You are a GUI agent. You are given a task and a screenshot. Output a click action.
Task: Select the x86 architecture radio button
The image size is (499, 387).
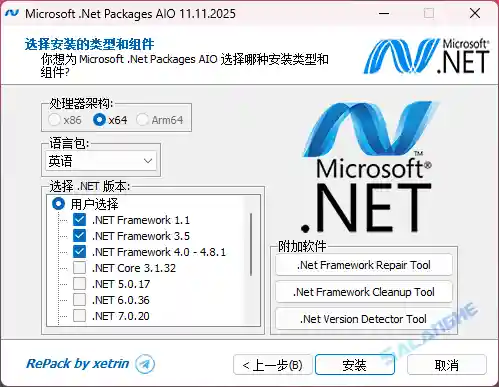pos(54,120)
